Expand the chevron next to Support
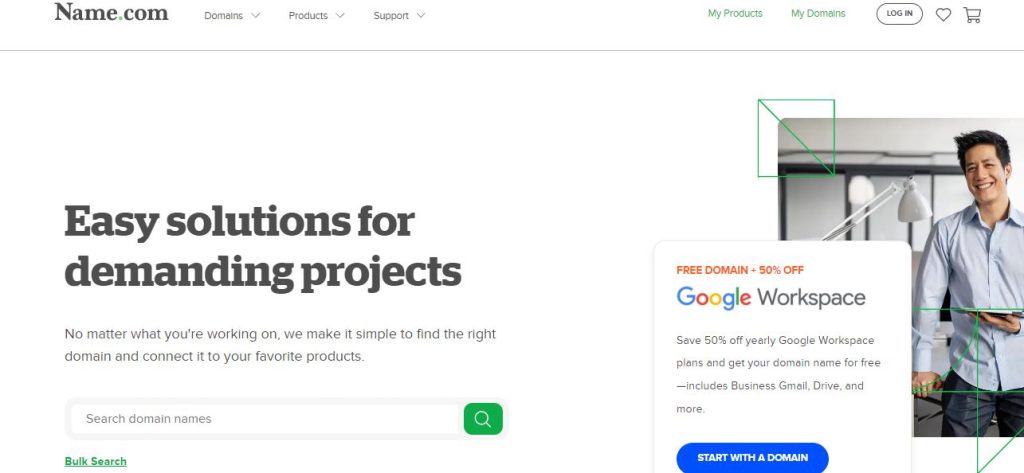This screenshot has width=1024, height=473. pos(421,15)
